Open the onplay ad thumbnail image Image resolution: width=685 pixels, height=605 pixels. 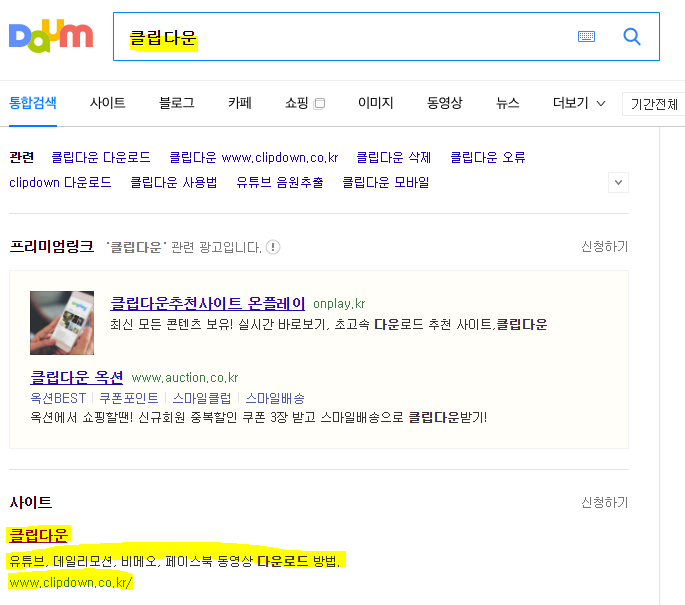[x=62, y=323]
